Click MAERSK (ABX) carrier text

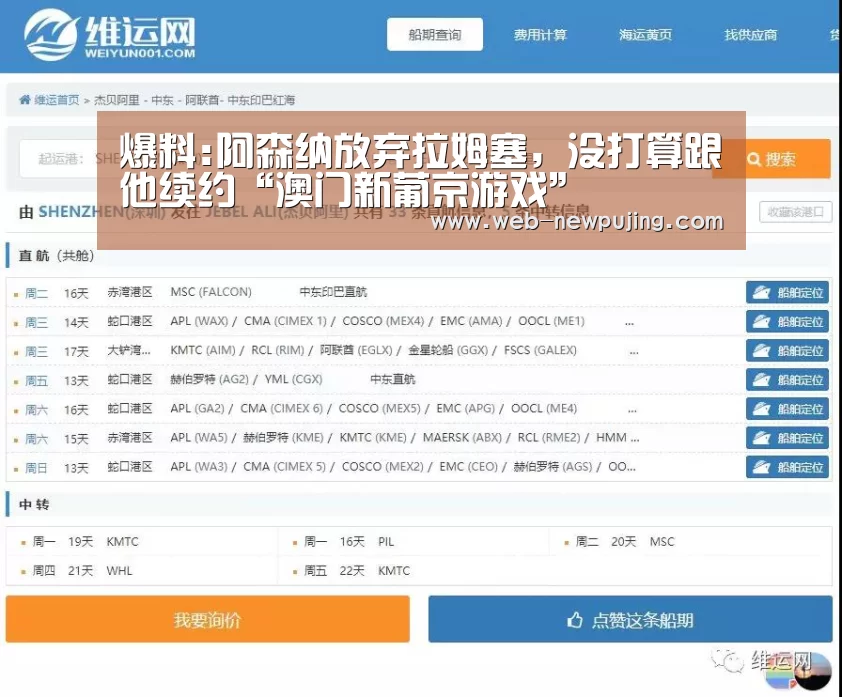[462, 437]
